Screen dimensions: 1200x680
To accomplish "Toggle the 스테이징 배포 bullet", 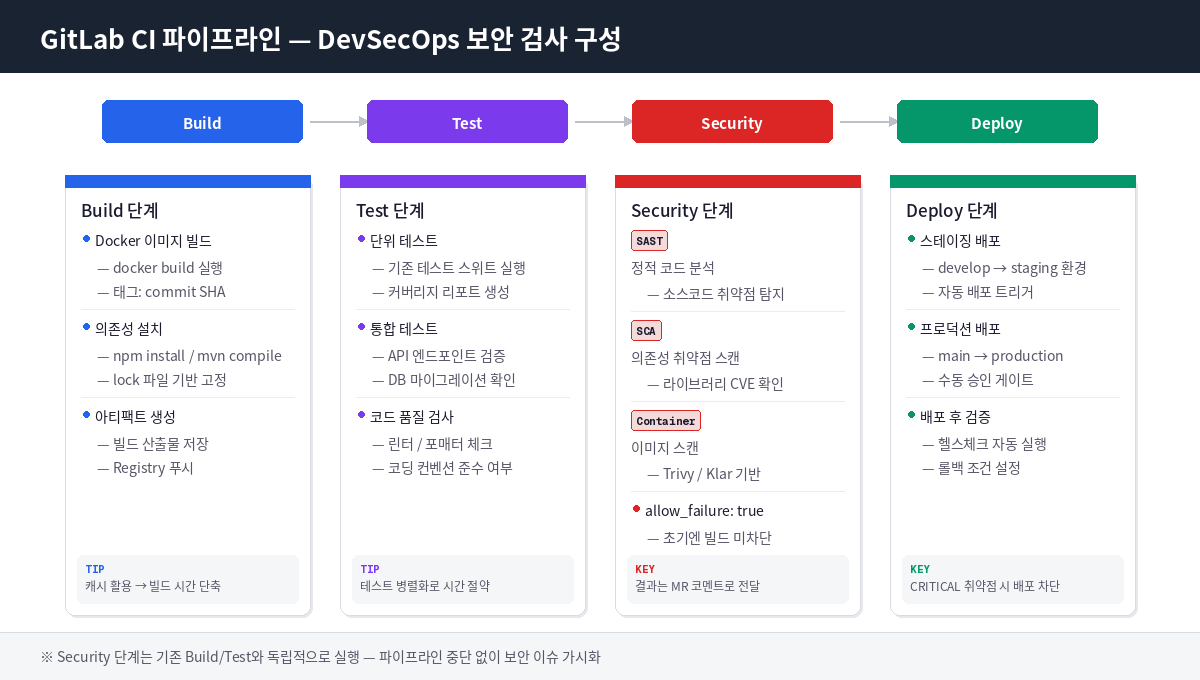I will pos(913,240).
